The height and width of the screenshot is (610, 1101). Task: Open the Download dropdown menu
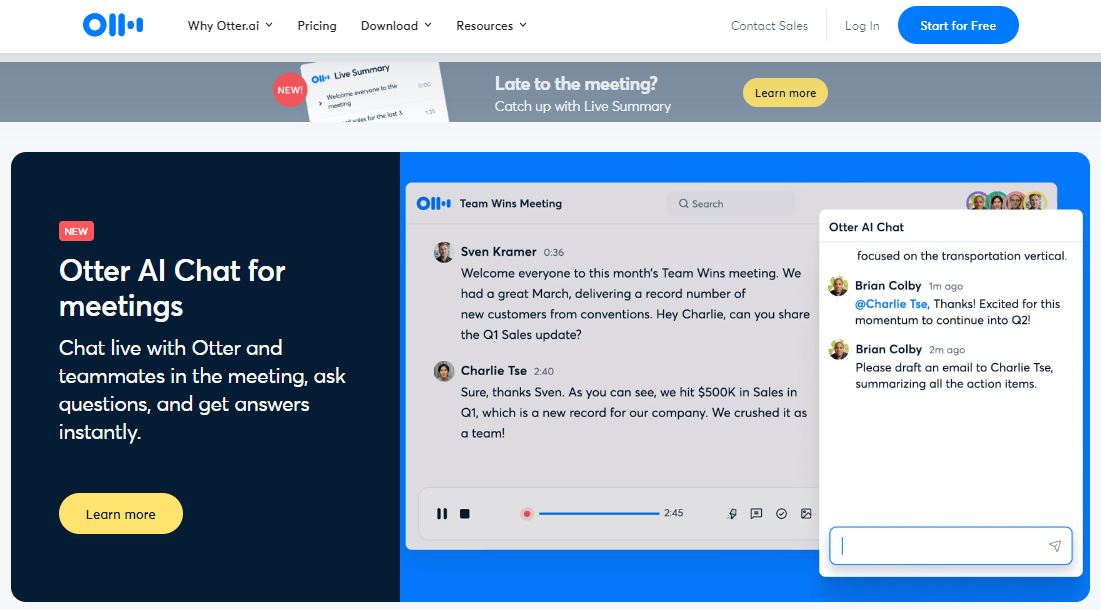click(396, 25)
